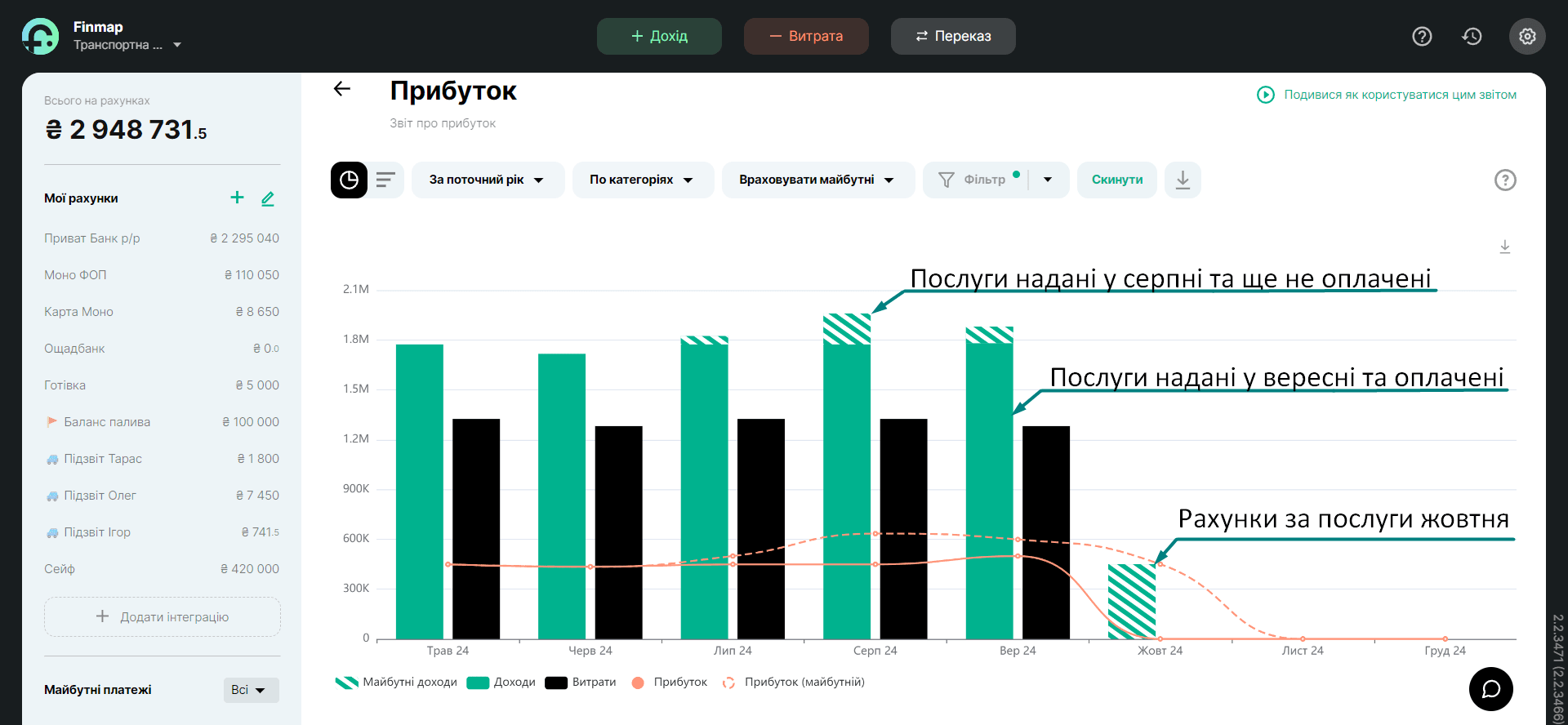
Task: Toggle Прибуток (майбутній) legend item
Action: click(794, 683)
